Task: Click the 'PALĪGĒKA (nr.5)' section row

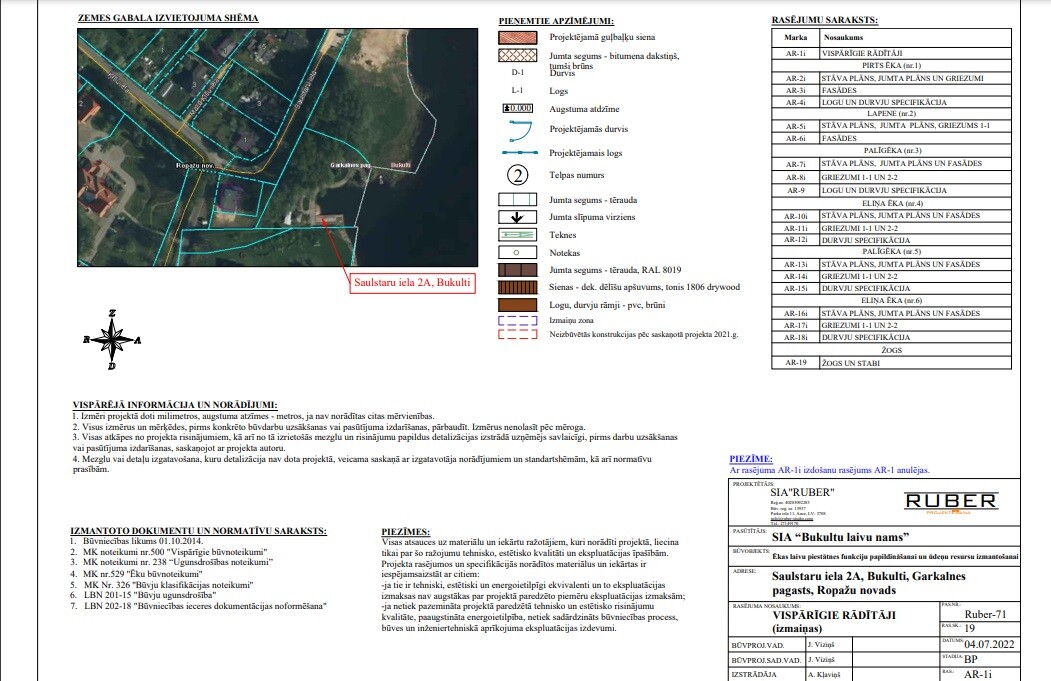Action: pos(891,251)
